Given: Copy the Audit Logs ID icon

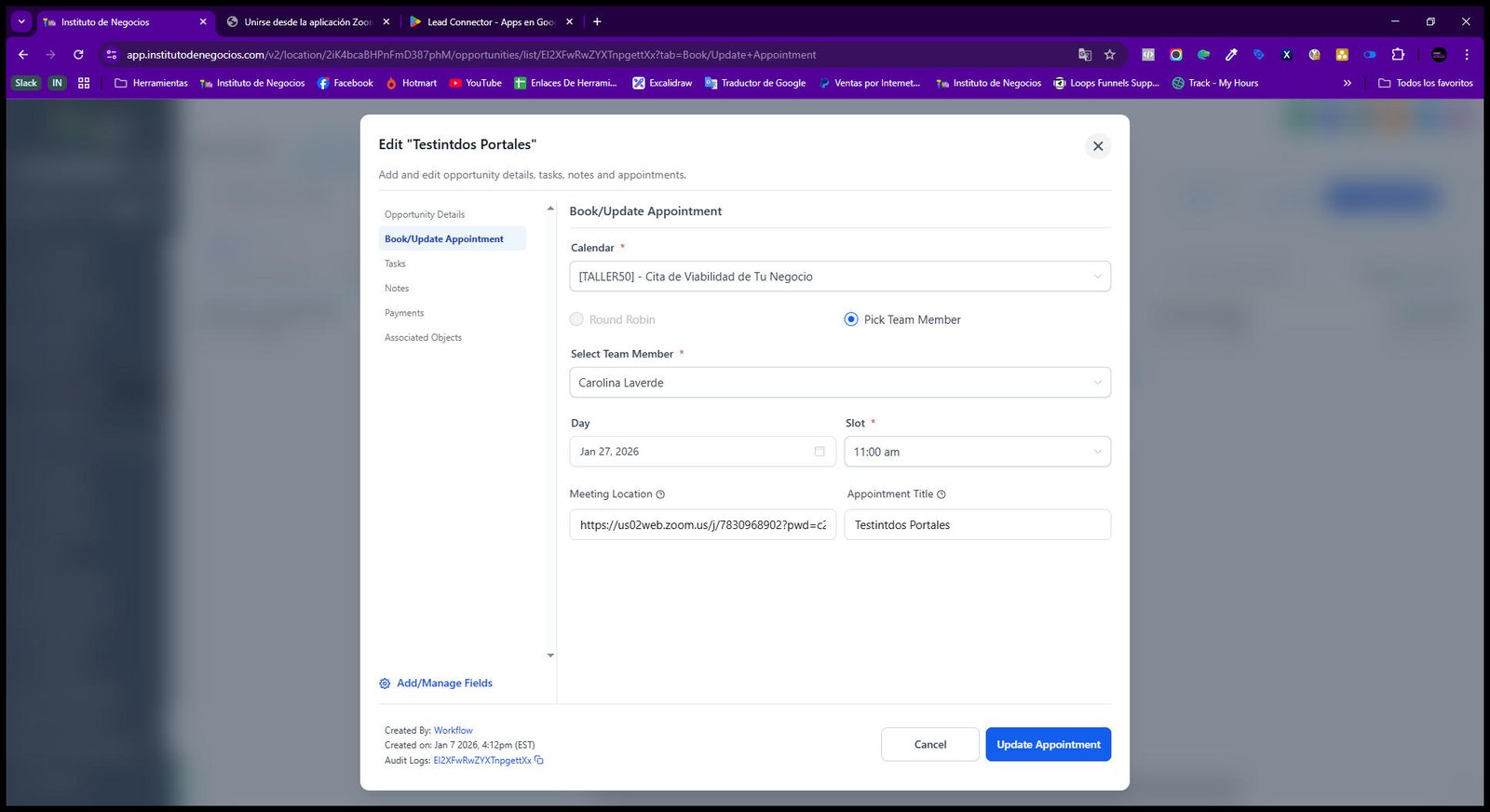Looking at the screenshot, I should pos(539,761).
